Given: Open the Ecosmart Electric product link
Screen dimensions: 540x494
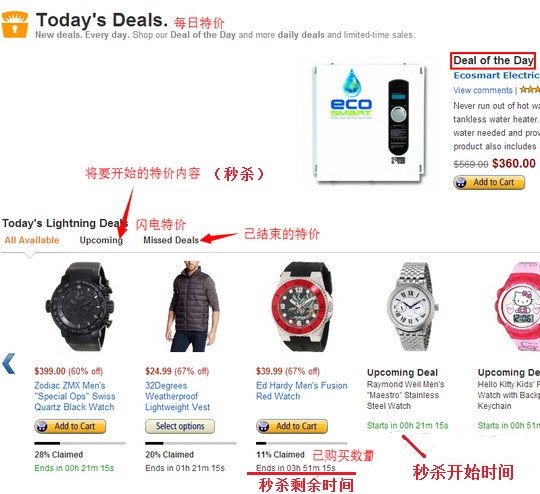Looking at the screenshot, I should (x=497, y=75).
